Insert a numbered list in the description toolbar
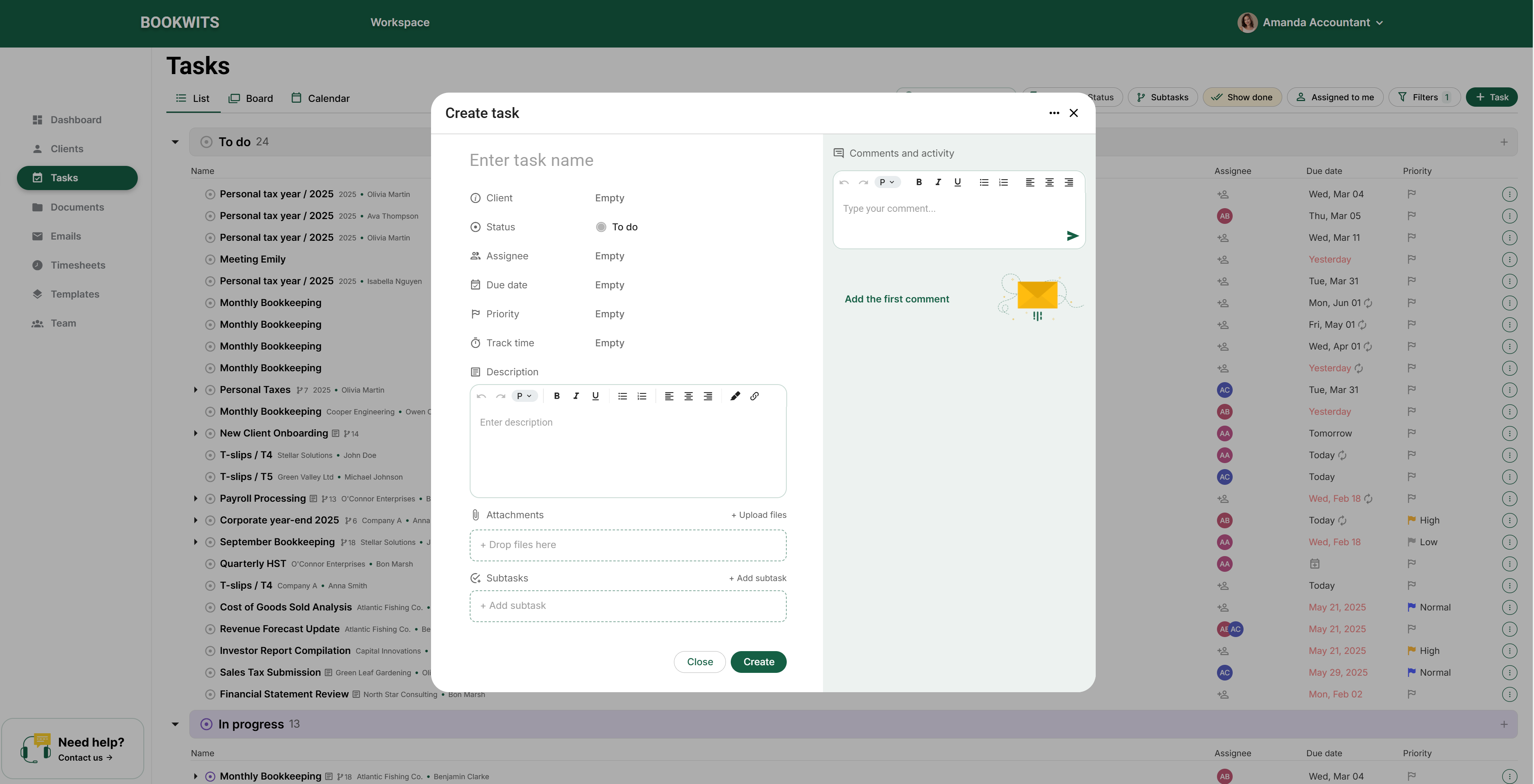This screenshot has width=1534, height=784. [x=641, y=397]
